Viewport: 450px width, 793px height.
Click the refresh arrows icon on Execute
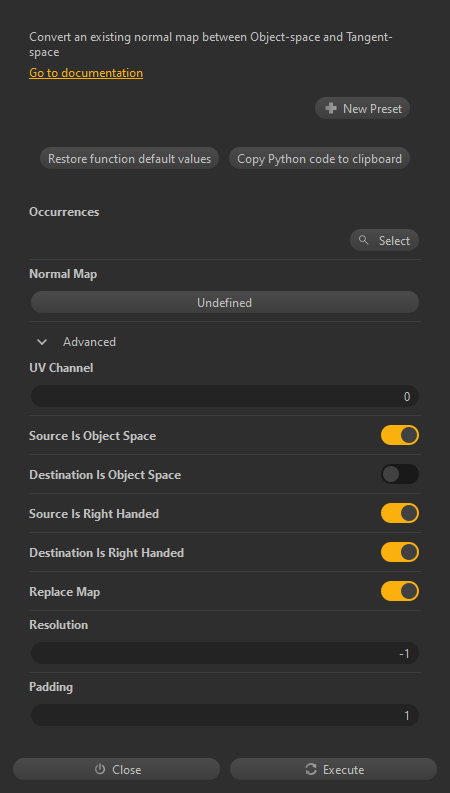tap(311, 769)
